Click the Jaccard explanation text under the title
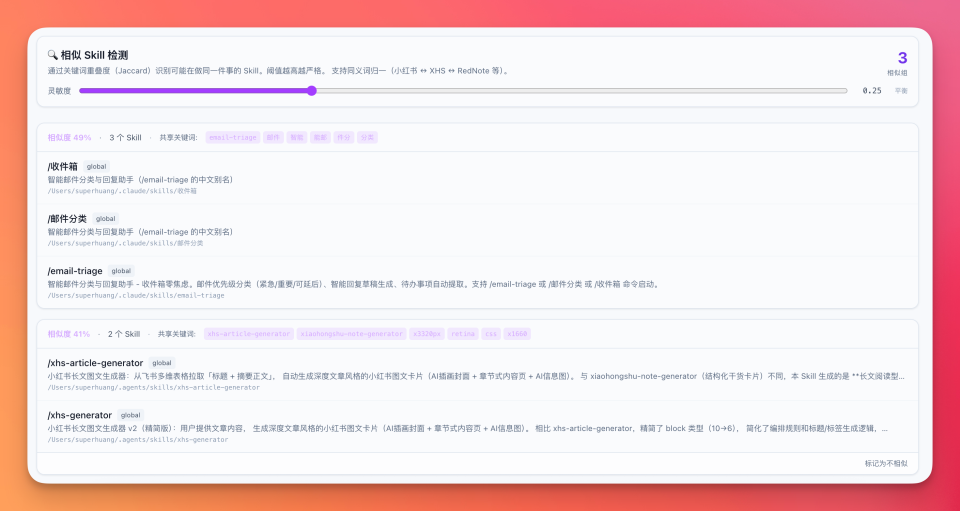The width and height of the screenshot is (960, 511). tap(279, 71)
